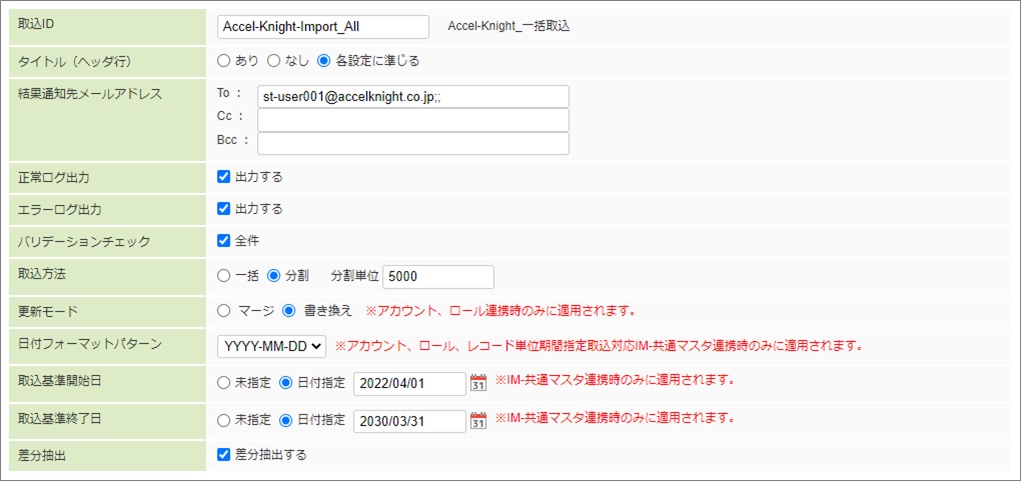The image size is (1021, 481).
Task: Toggle エラーログ出力 出力する checkbox
Action: 225,209
